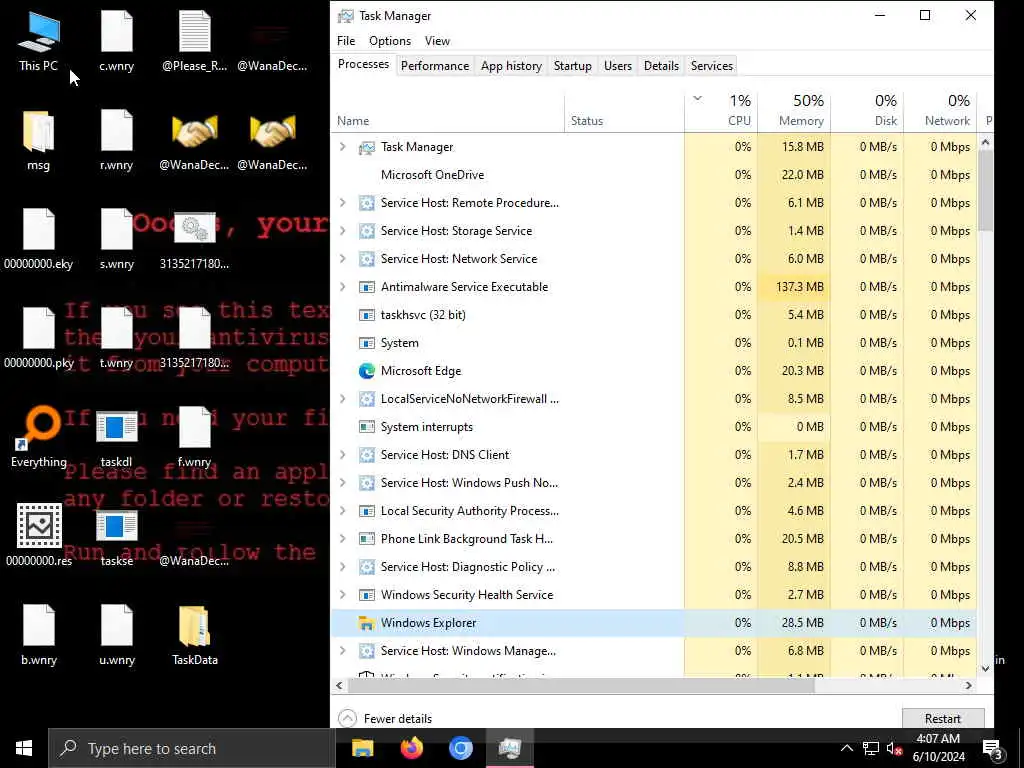Expand Antimalware Service Executable row
This screenshot has width=1024, height=768.
(343, 287)
